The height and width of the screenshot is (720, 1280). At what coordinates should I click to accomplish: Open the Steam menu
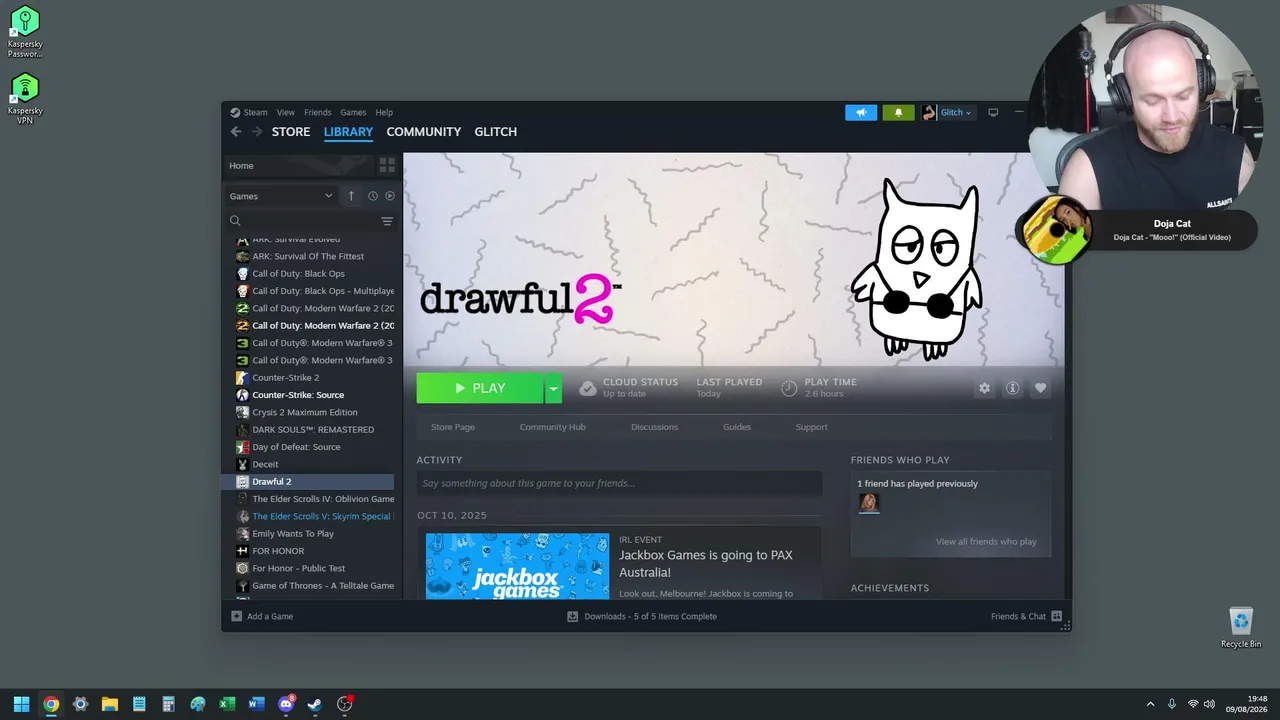pyautogui.click(x=255, y=113)
